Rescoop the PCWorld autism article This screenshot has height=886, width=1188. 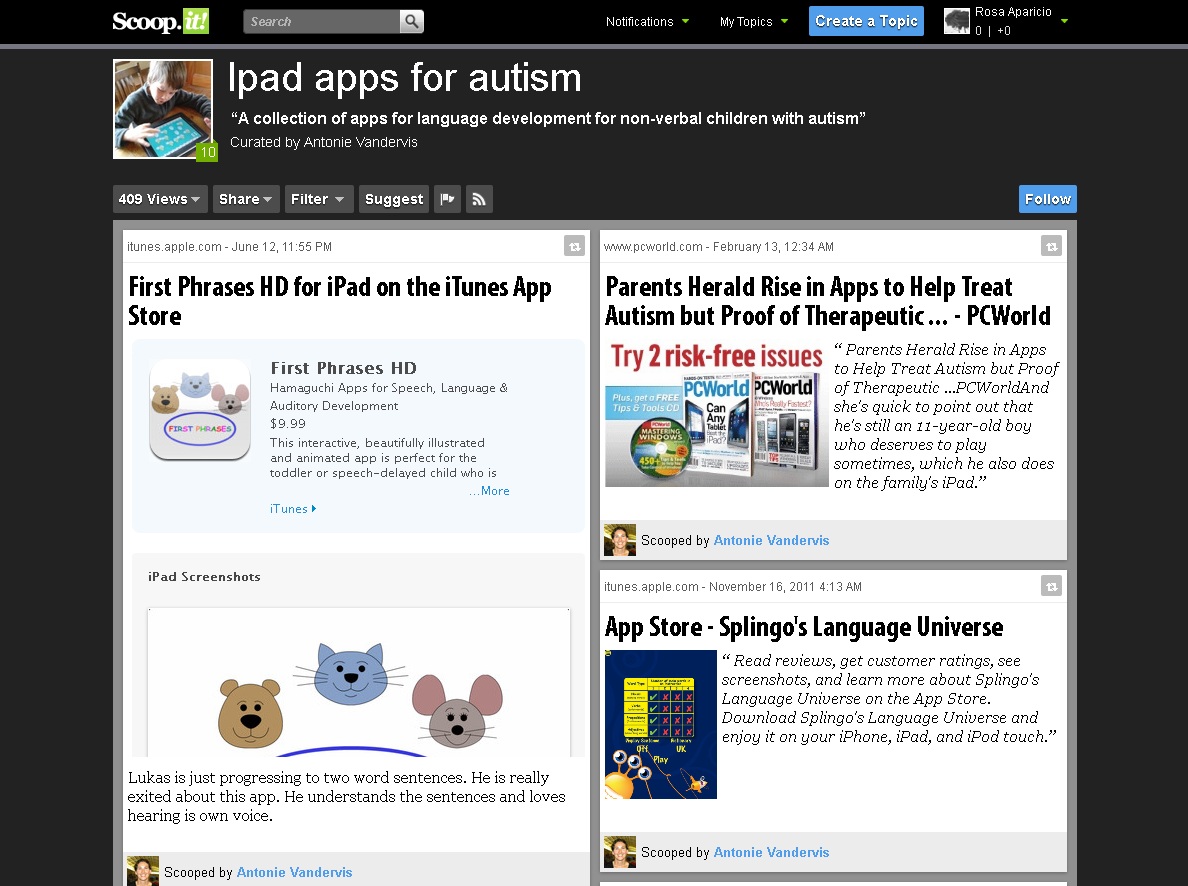1051,245
